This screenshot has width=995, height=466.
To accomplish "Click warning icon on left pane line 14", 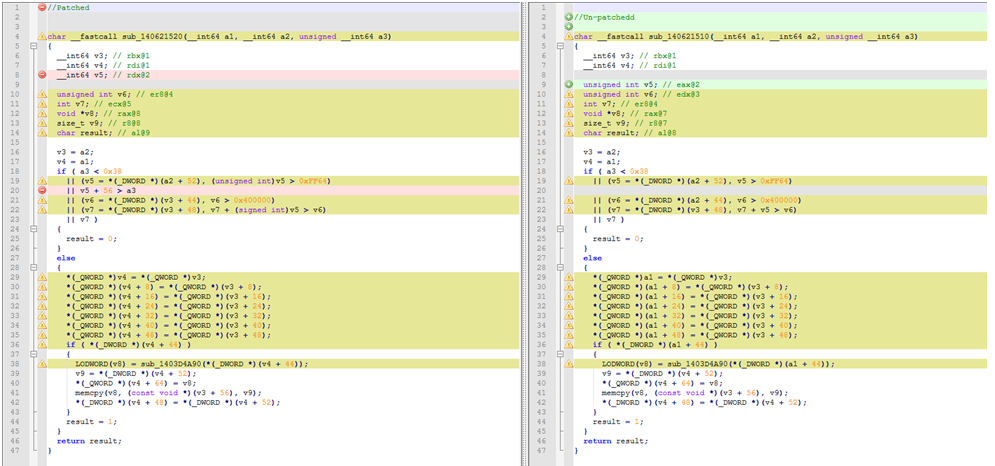I will click(x=43, y=132).
